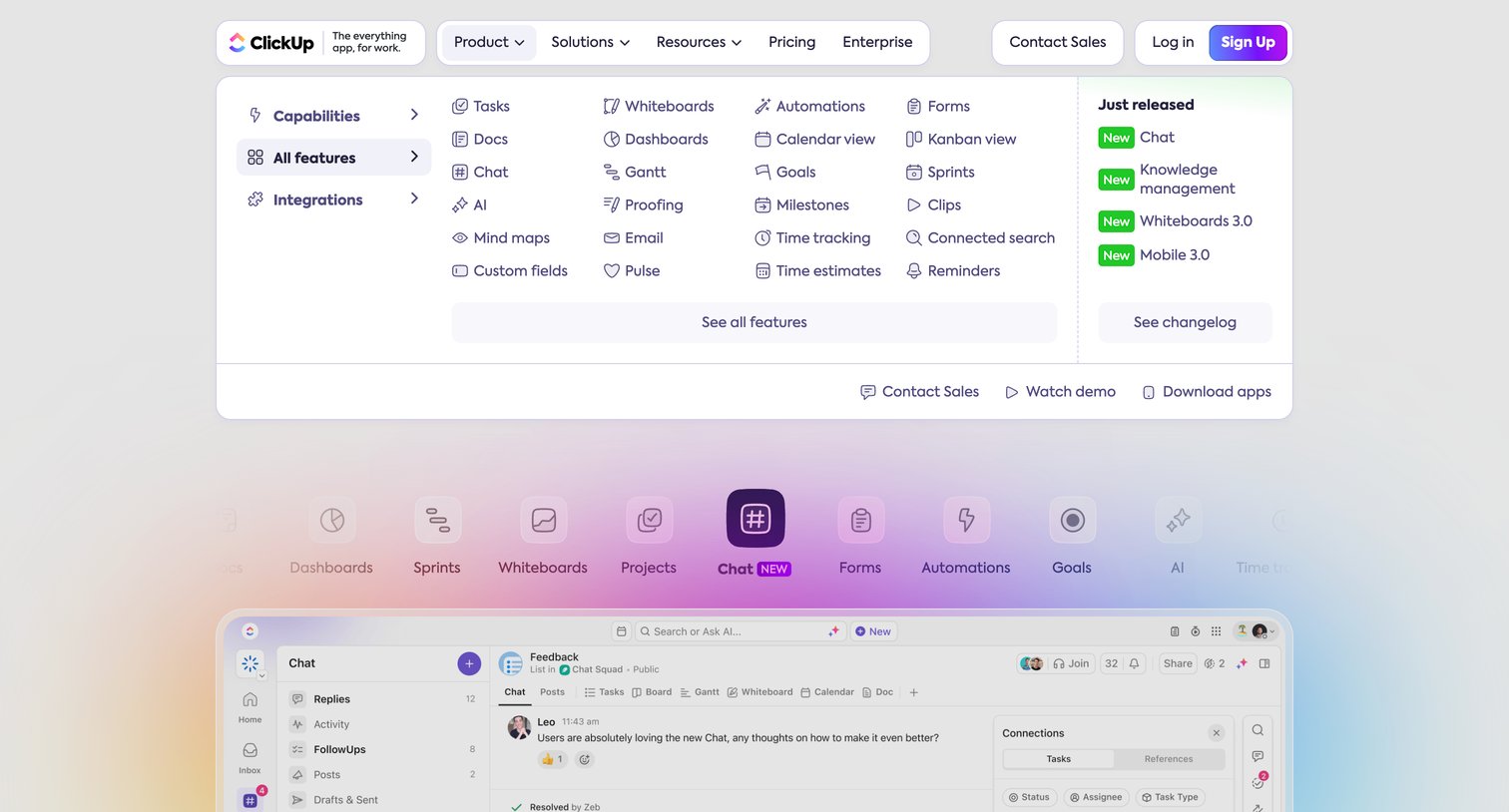Viewport: 1509px width, 812px height.
Task: Choose Connected search feature
Action: click(x=980, y=237)
